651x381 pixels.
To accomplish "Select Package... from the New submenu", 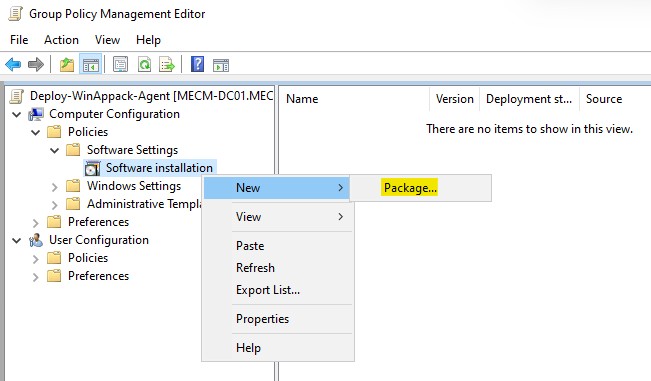I will click(410, 188).
